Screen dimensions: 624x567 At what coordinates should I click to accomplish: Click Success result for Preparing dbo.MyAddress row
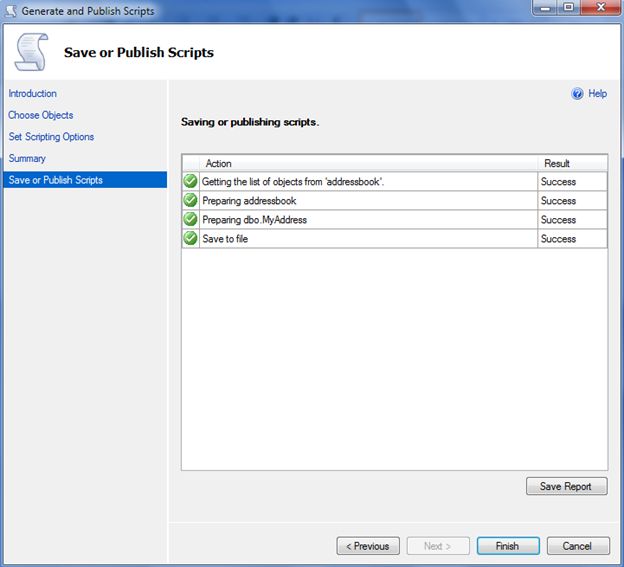[558, 220]
